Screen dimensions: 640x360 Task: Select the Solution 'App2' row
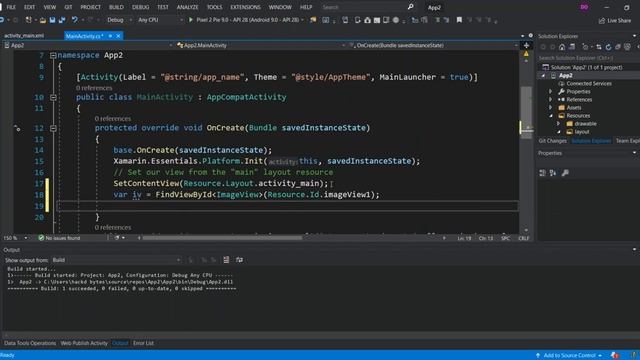pos(587,67)
